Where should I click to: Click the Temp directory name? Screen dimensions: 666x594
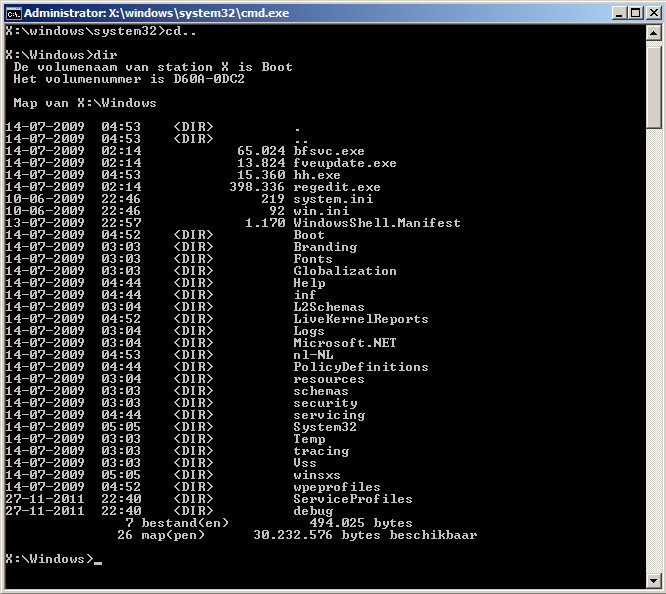(309, 439)
